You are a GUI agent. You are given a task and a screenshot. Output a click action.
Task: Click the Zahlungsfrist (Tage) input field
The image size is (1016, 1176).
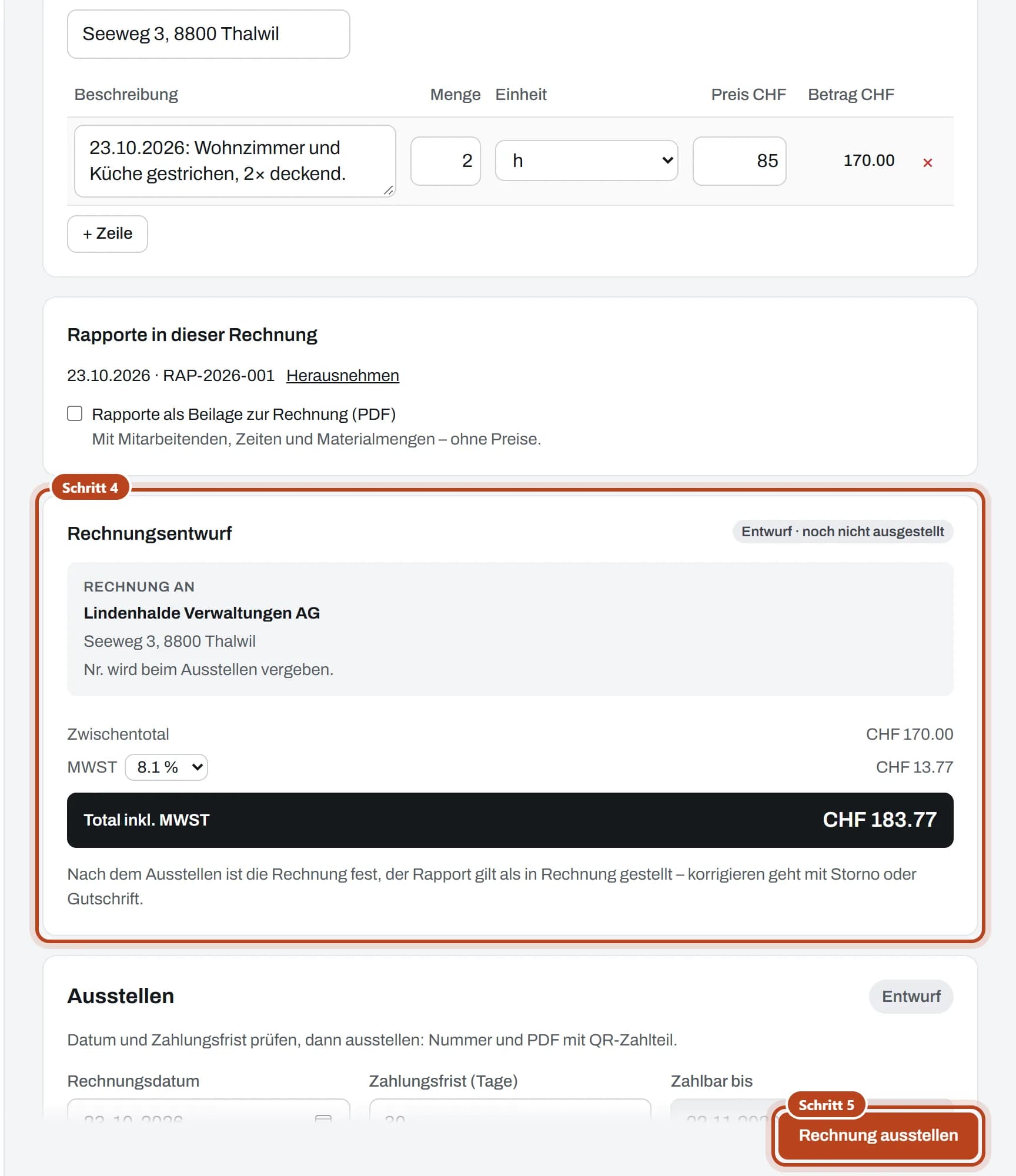[x=510, y=1111]
